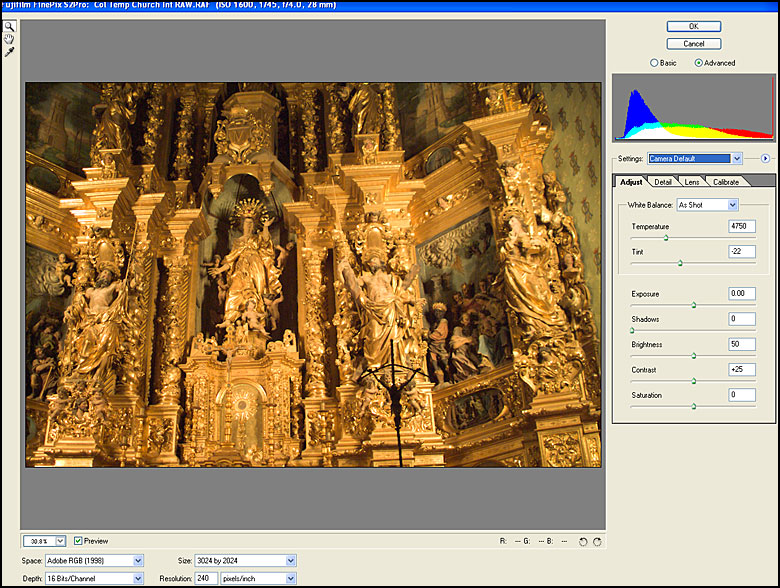Click the Tint value field -22
The height and width of the screenshot is (588, 780).
click(x=742, y=252)
